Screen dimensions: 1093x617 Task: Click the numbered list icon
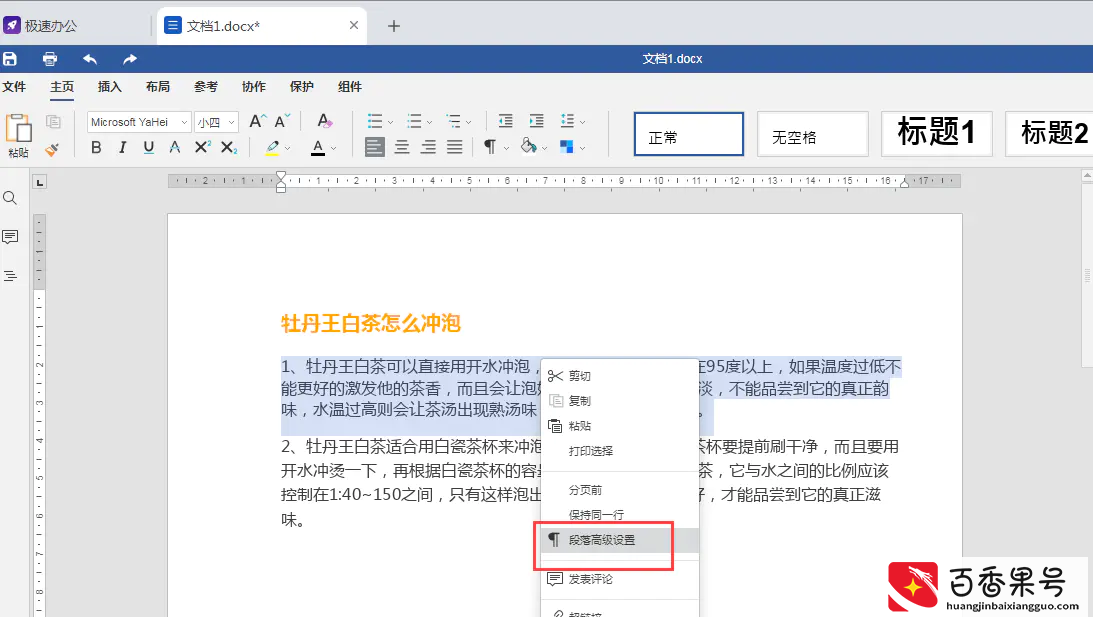click(x=414, y=121)
